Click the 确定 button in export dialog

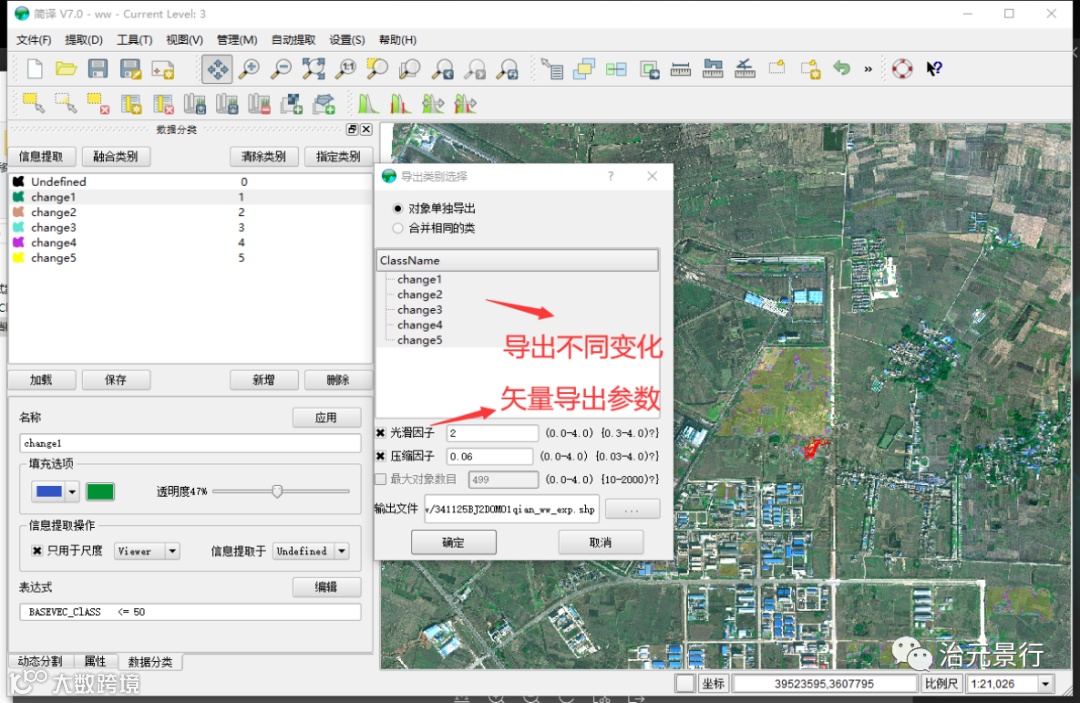pos(453,542)
